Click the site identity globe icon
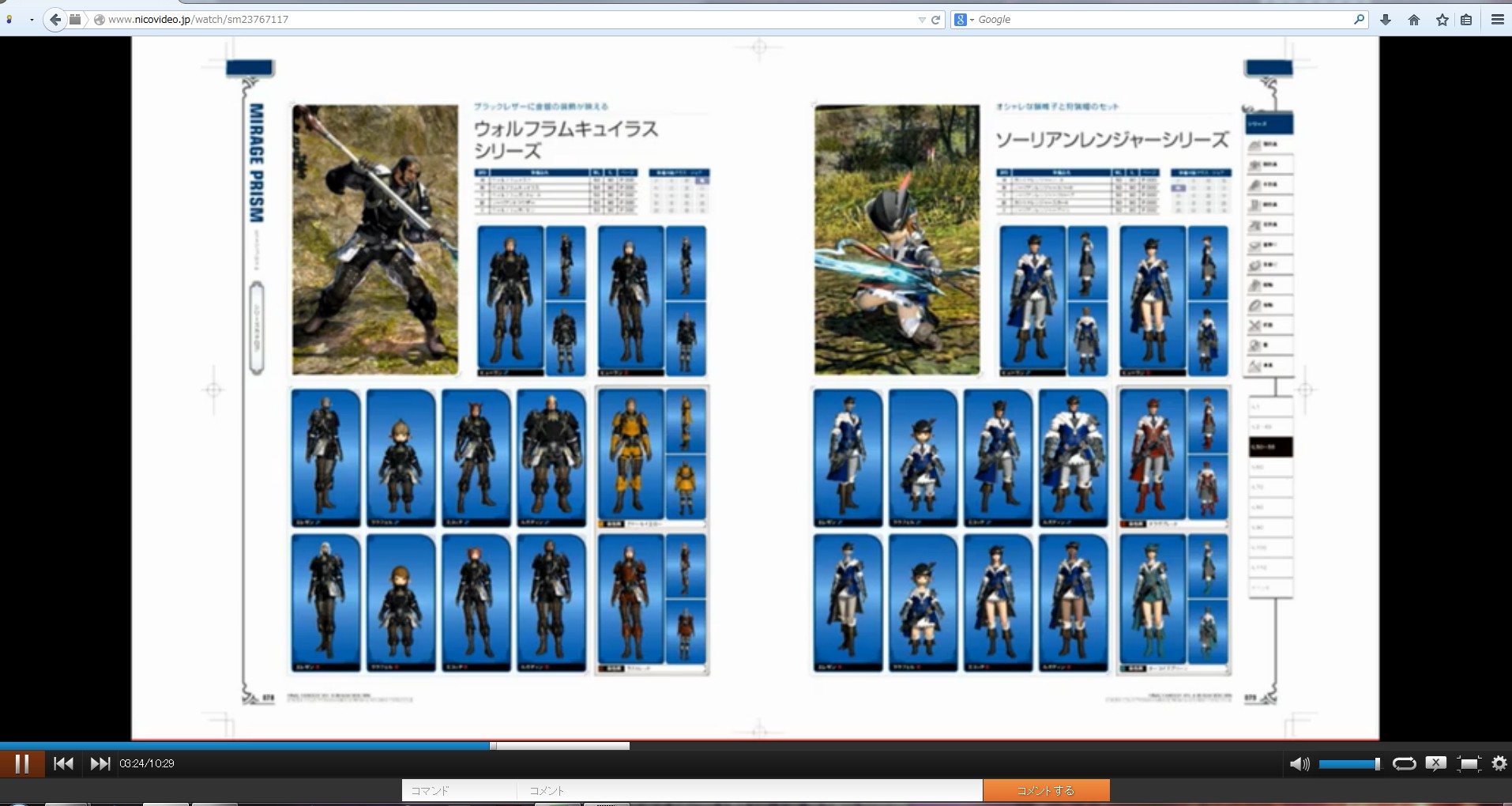 (100, 20)
